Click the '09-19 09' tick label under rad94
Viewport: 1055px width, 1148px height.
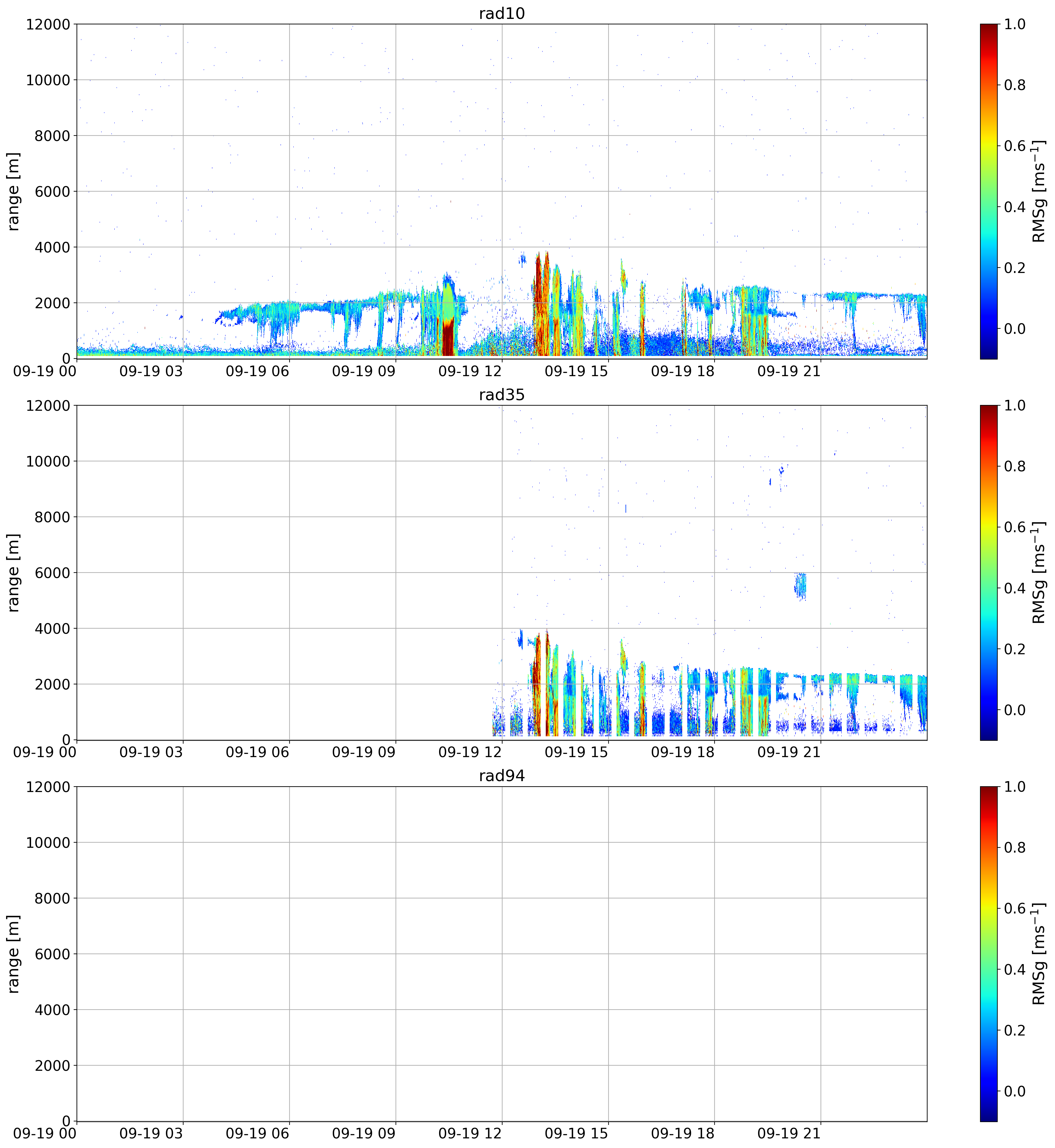(364, 1134)
